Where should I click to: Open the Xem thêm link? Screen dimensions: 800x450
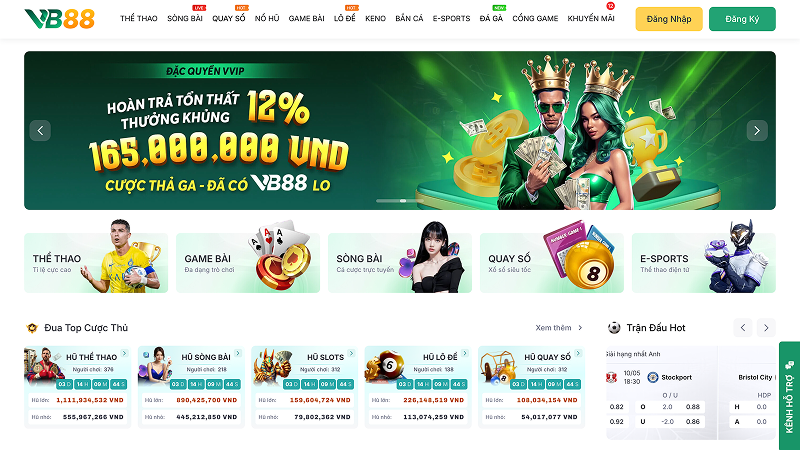(x=559, y=328)
